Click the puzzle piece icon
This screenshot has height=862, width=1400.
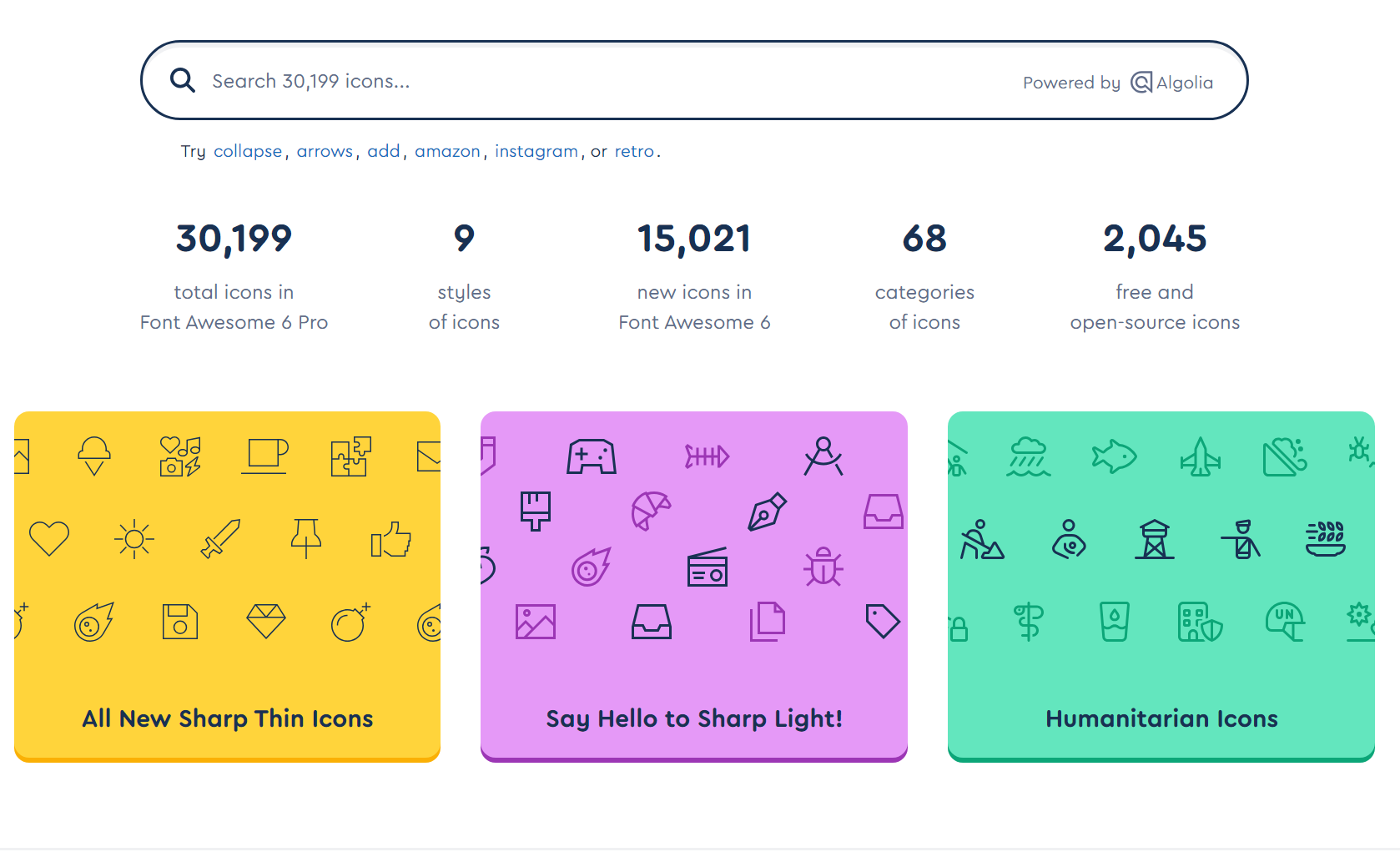[350, 456]
